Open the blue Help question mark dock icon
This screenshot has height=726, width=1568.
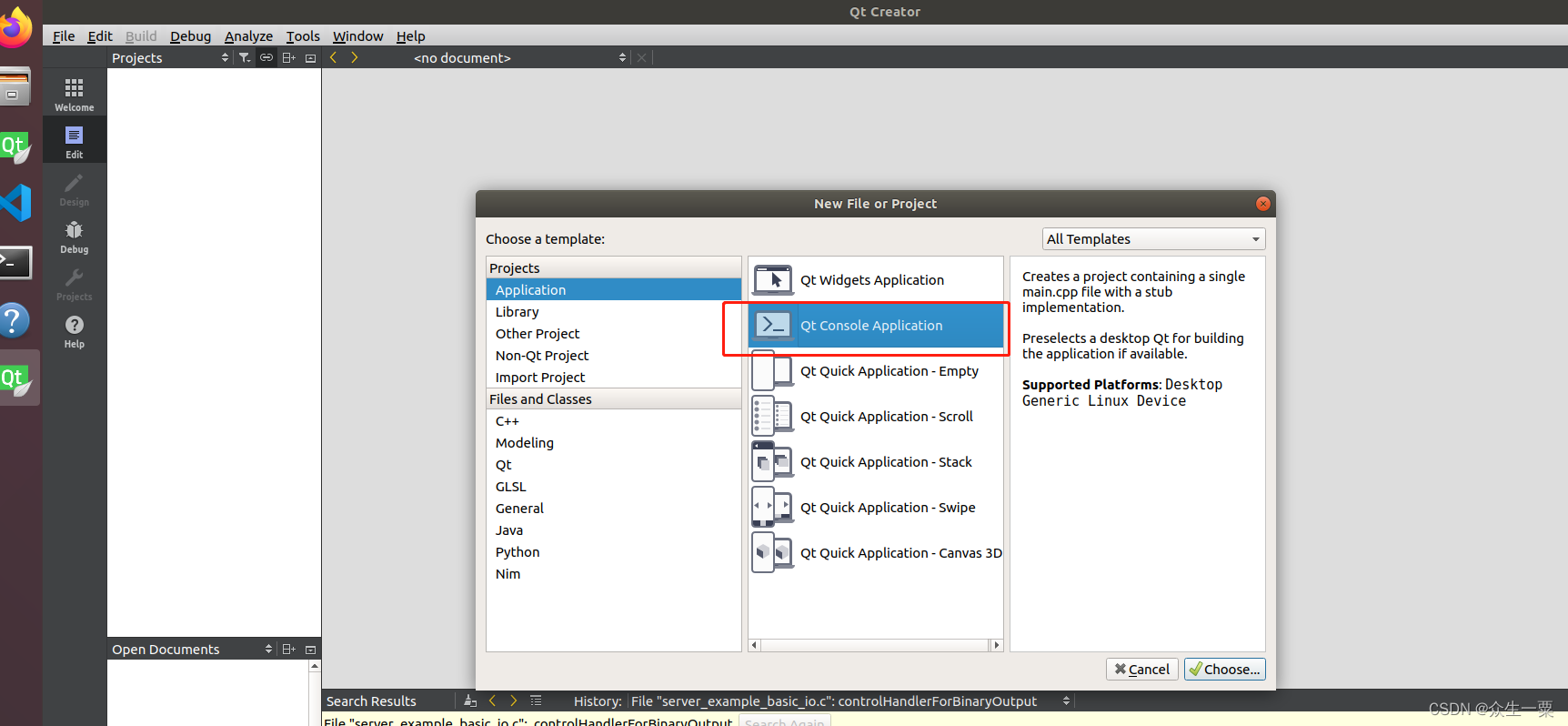(15, 320)
